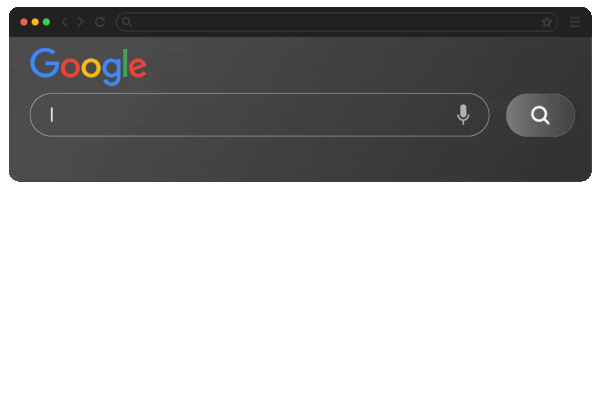Minimize the window with the yellow dot
600x410 pixels.
click(35, 22)
